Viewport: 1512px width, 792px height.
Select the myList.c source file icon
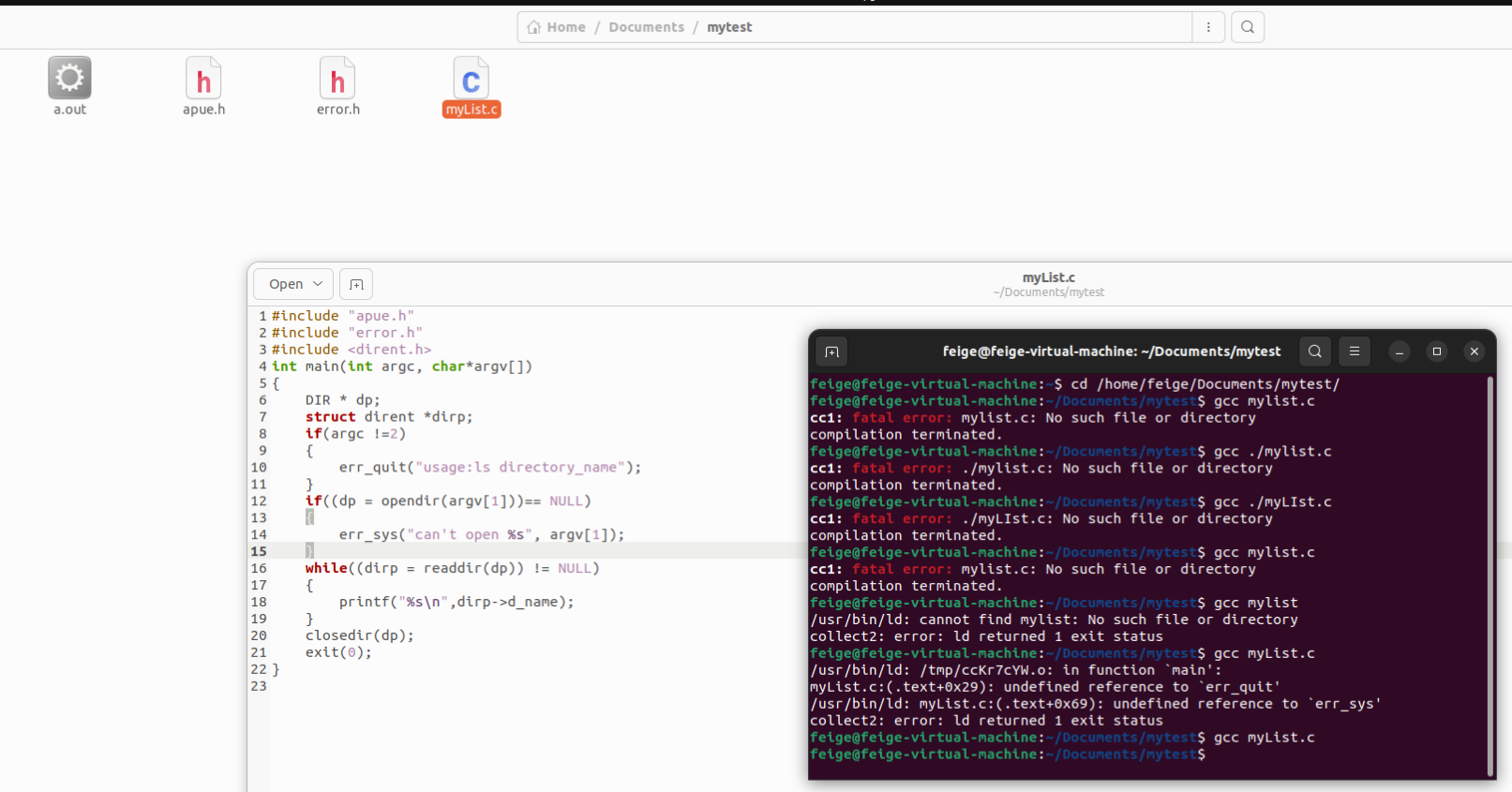(472, 79)
